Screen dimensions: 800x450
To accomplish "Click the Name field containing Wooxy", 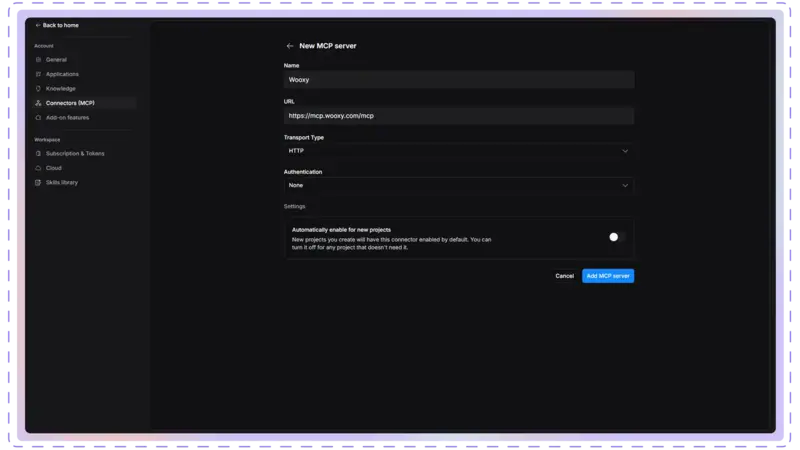I will [459, 80].
